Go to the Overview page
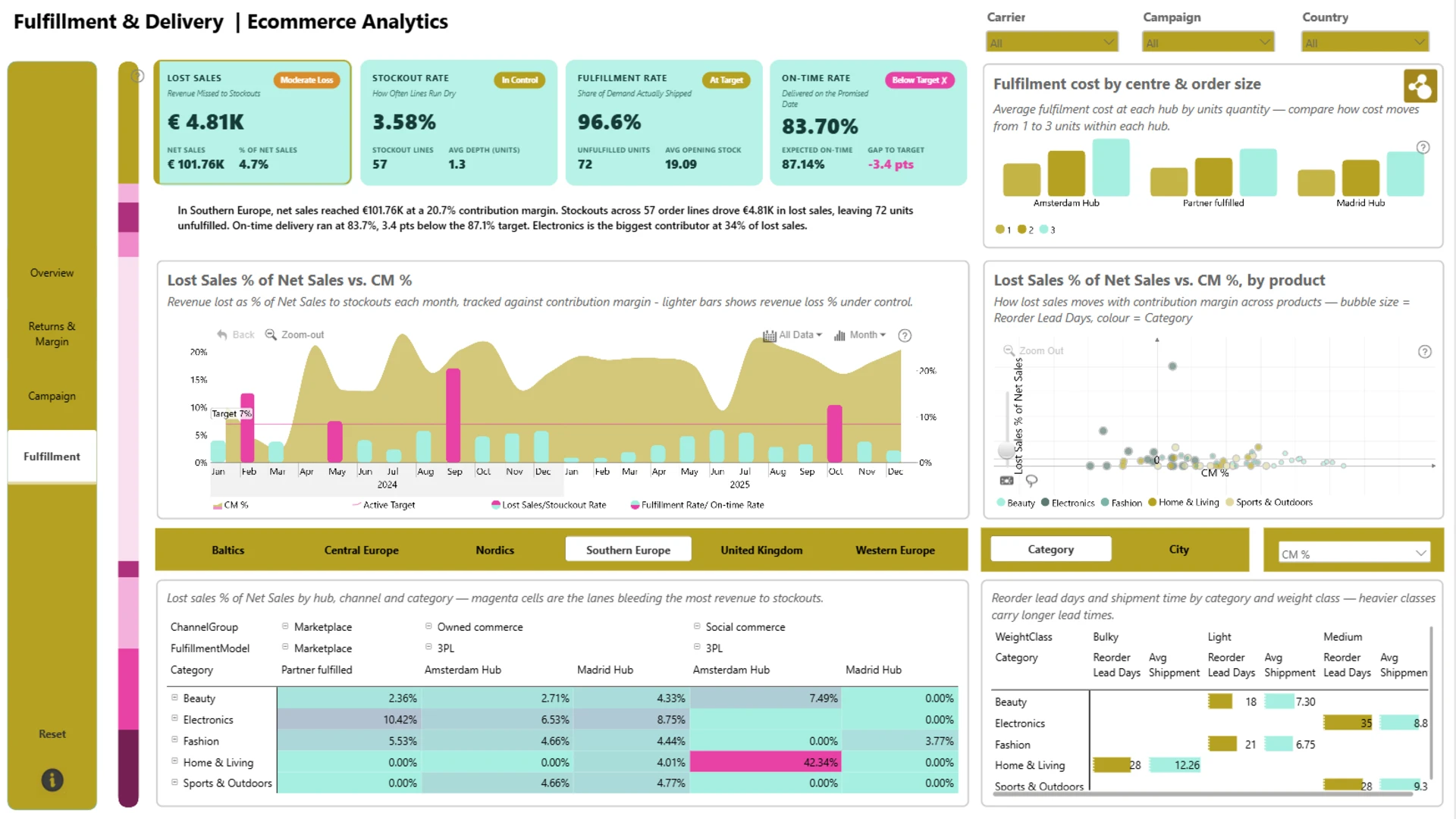The image size is (1456, 819). click(x=52, y=273)
